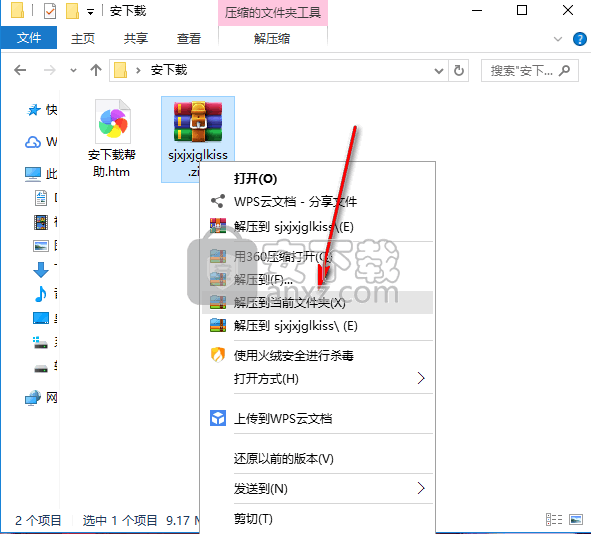Open the 文件 menu button
The height and width of the screenshot is (534, 591).
tap(29, 38)
